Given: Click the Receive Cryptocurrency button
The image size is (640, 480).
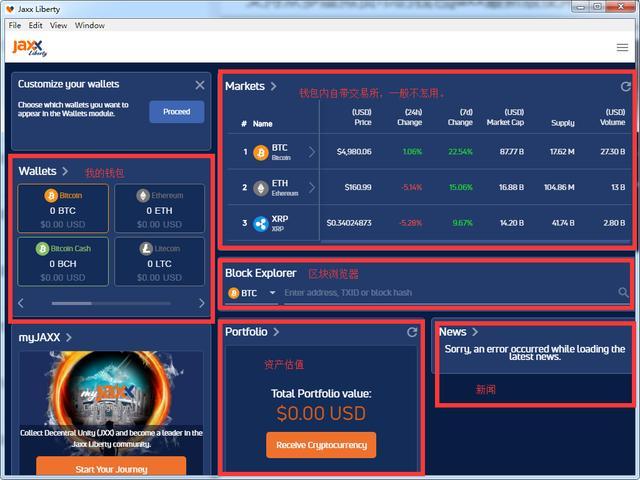Looking at the screenshot, I should coord(321,445).
